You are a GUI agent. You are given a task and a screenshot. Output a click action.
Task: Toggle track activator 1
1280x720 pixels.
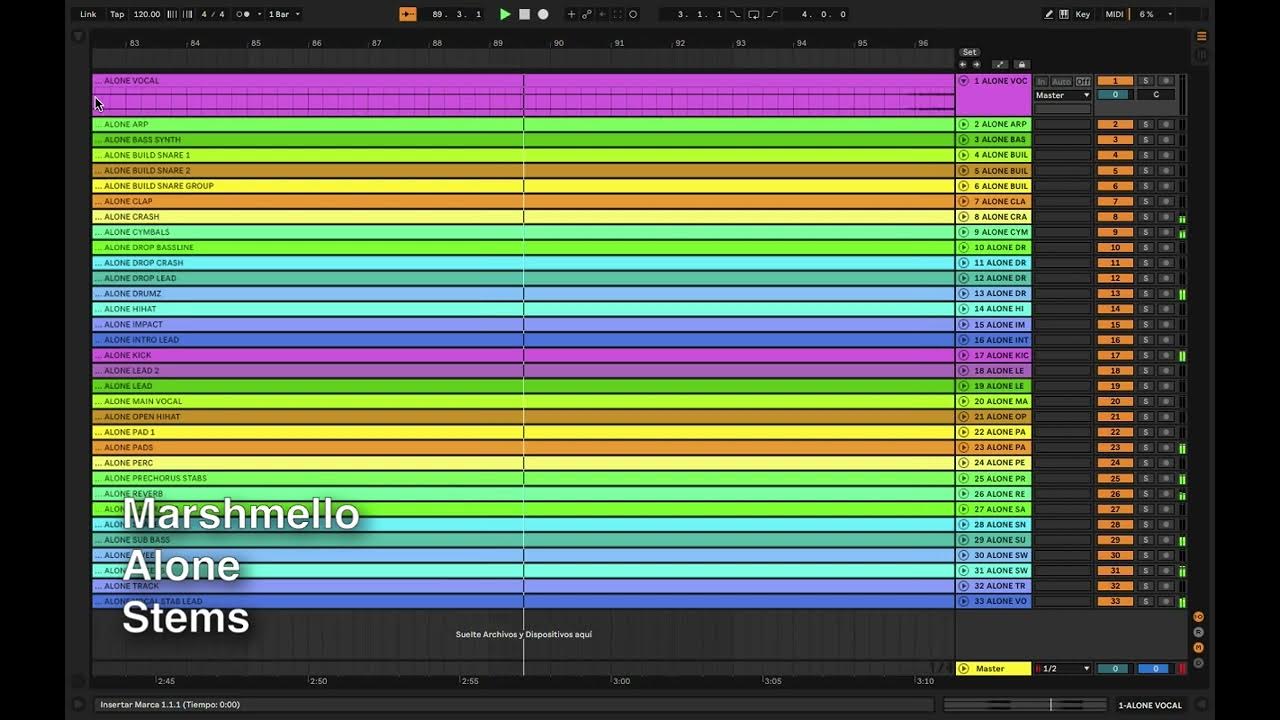tap(1115, 81)
